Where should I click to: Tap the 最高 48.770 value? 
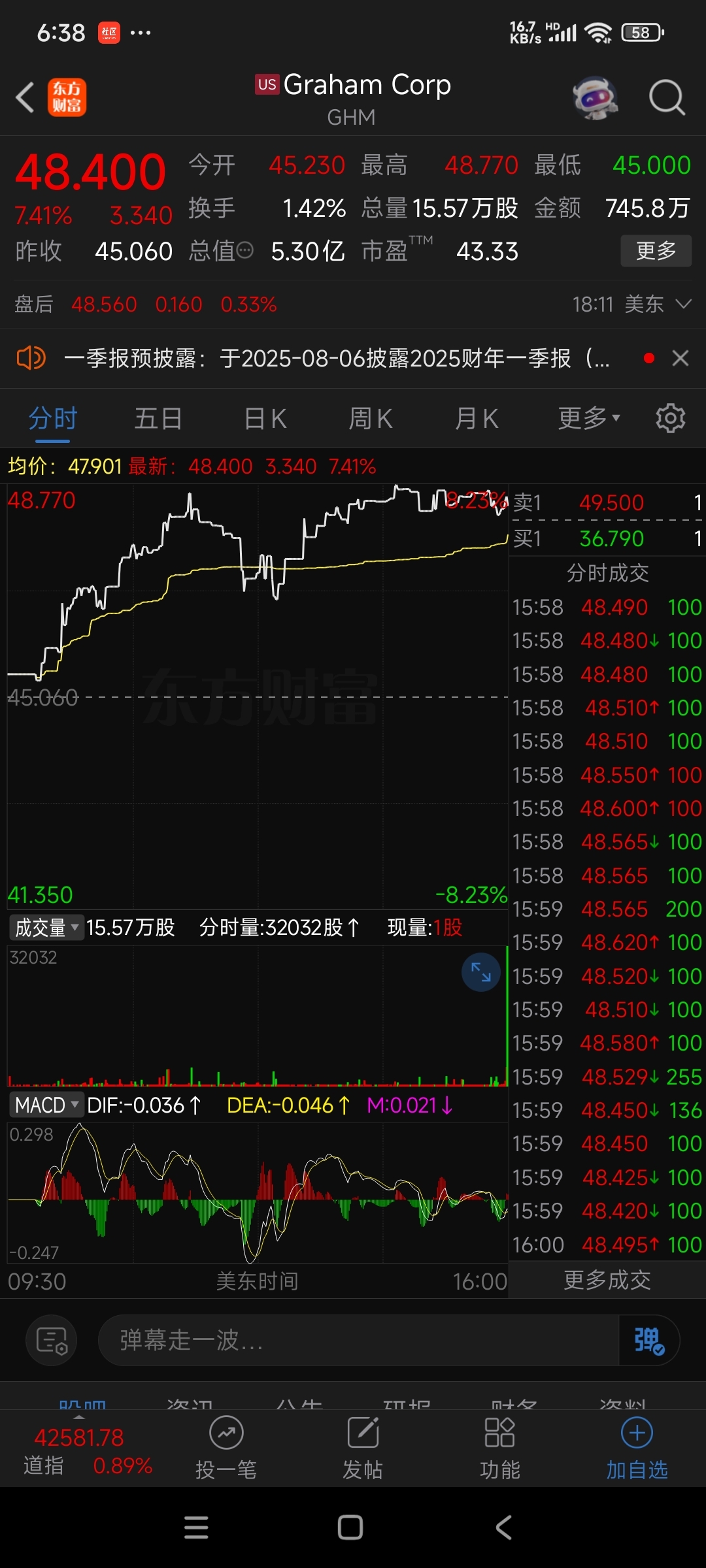pyautogui.click(x=481, y=165)
